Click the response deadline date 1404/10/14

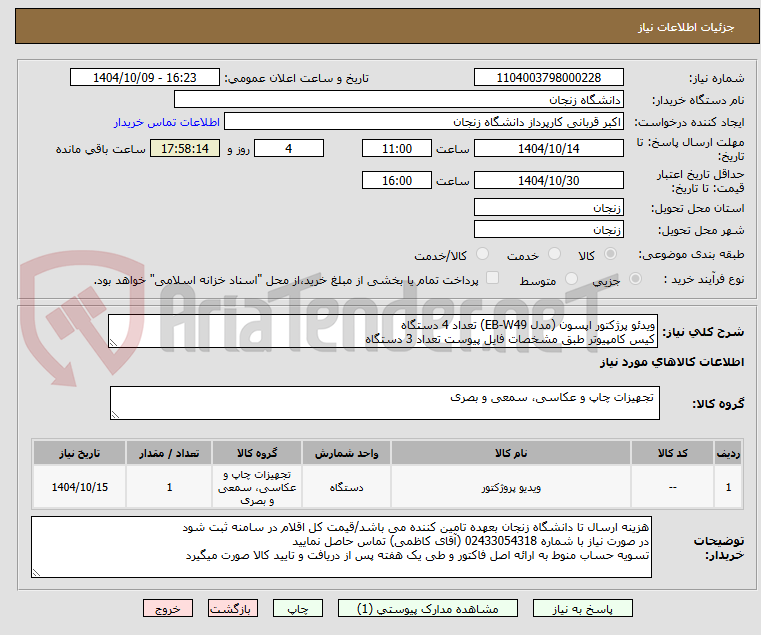tap(548, 149)
